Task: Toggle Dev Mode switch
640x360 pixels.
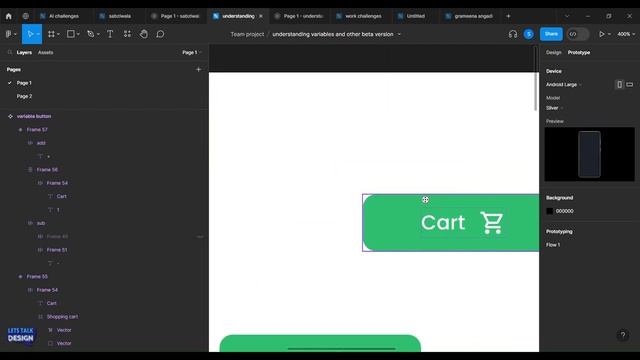Action: click(578, 34)
